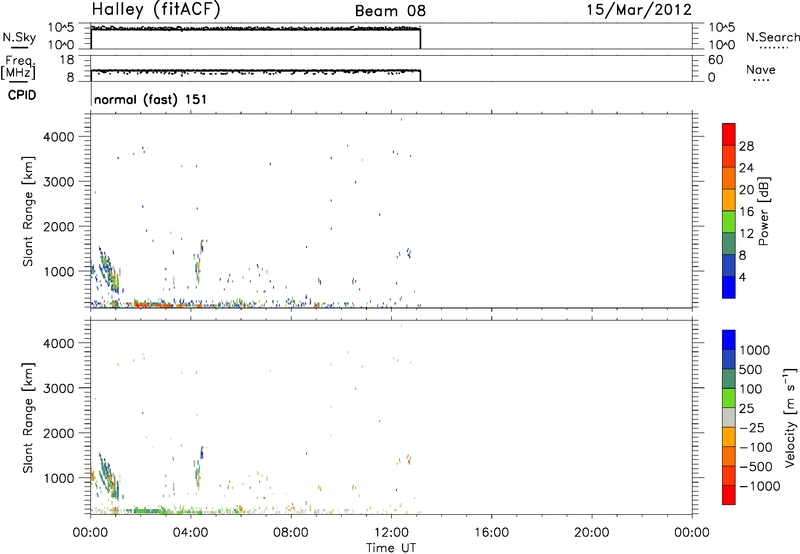The width and height of the screenshot is (800, 554).
Task: Click the 16 label on power colorbar
Action: point(746,212)
